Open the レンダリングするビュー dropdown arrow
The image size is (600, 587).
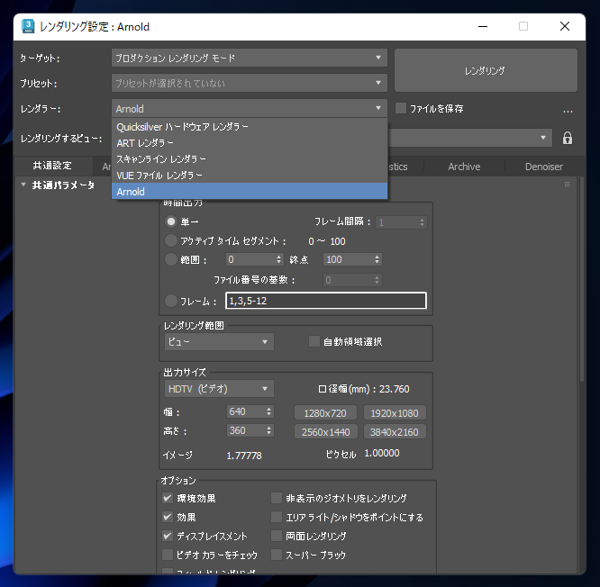pos(543,138)
